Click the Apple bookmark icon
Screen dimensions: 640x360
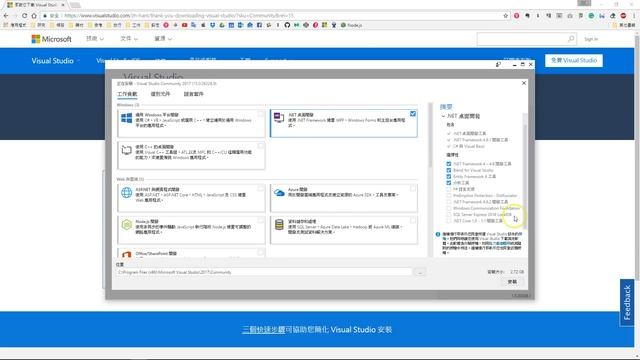tap(203, 25)
